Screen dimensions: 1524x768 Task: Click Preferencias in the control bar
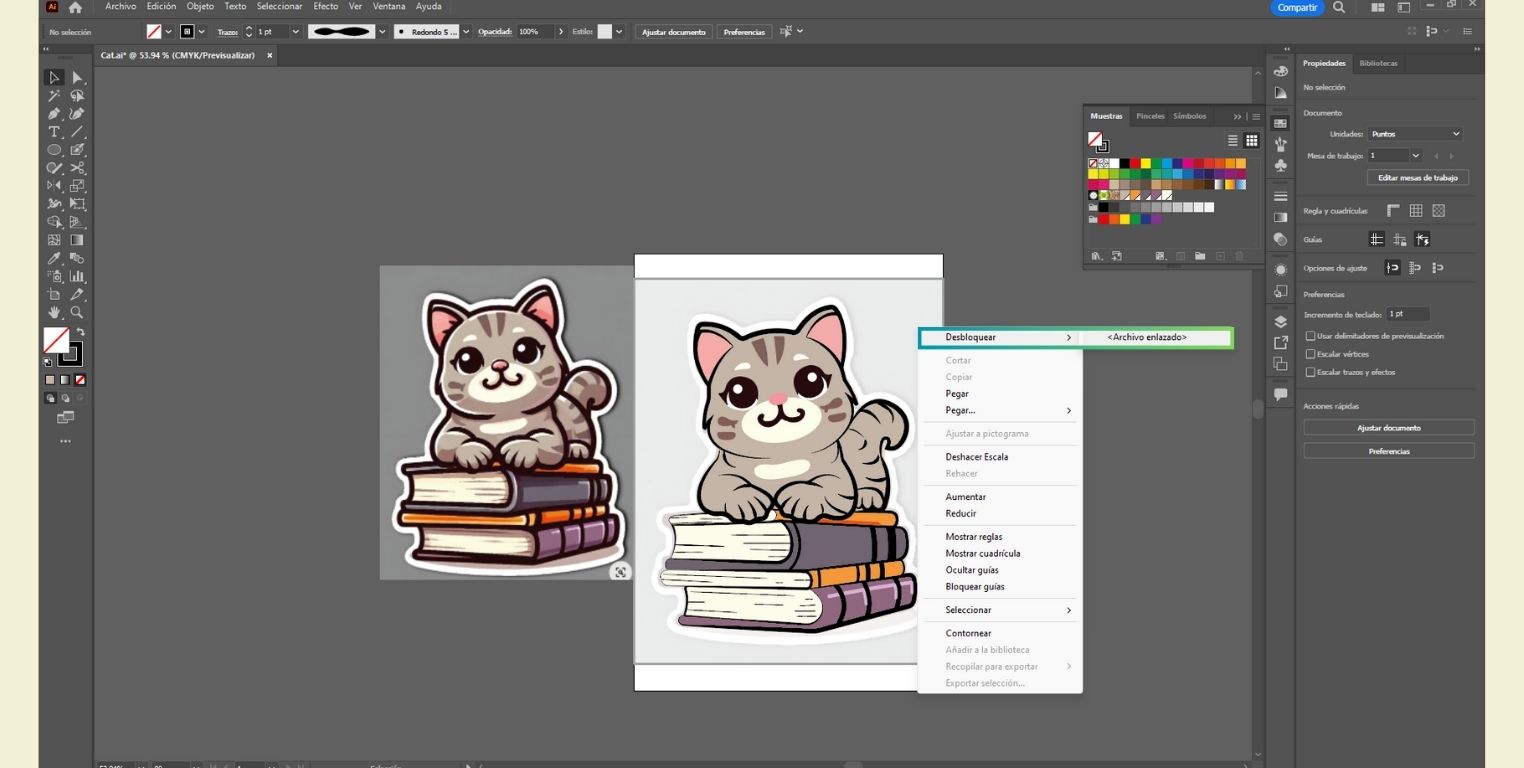(744, 32)
